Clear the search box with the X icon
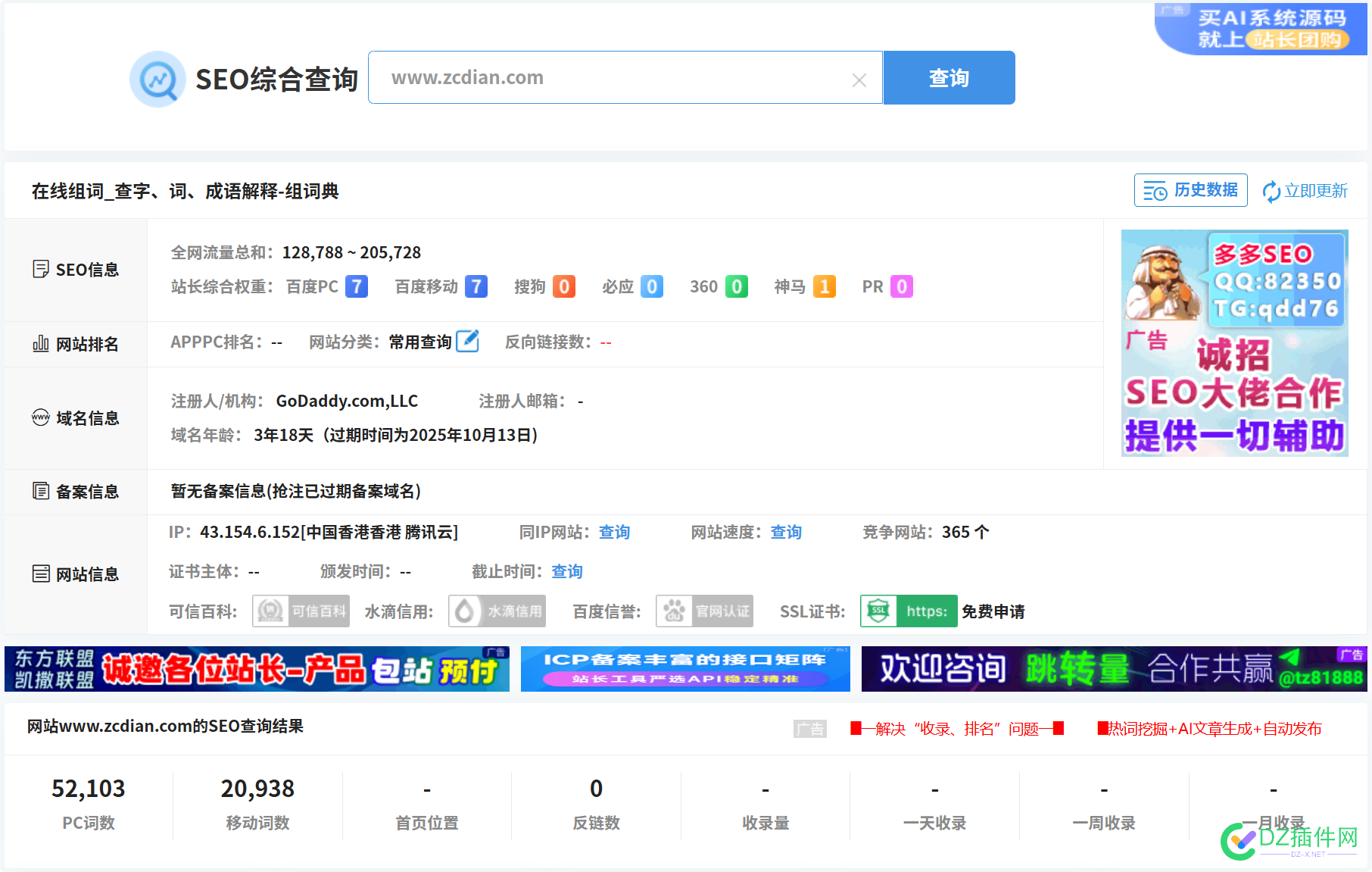Viewport: 1372px width, 872px height. [x=859, y=80]
